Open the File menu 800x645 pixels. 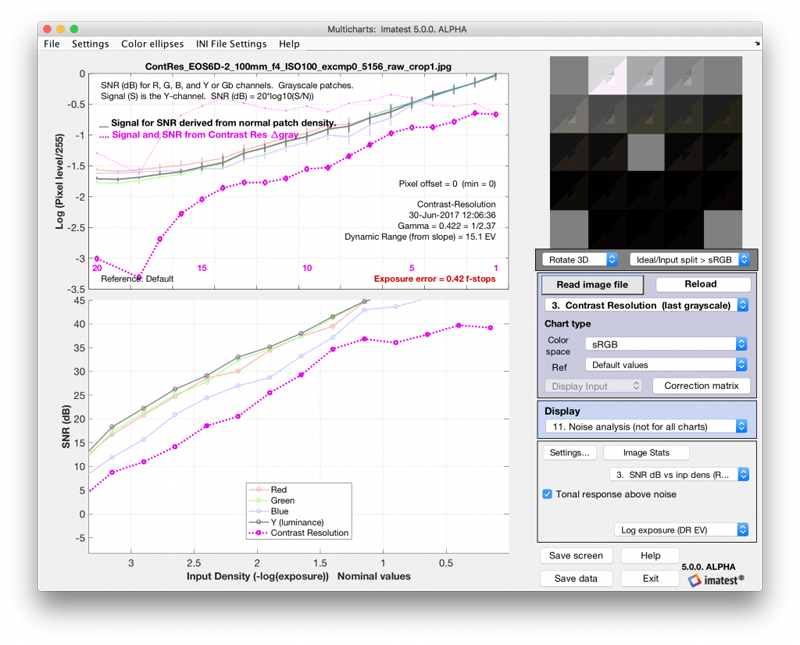(52, 44)
